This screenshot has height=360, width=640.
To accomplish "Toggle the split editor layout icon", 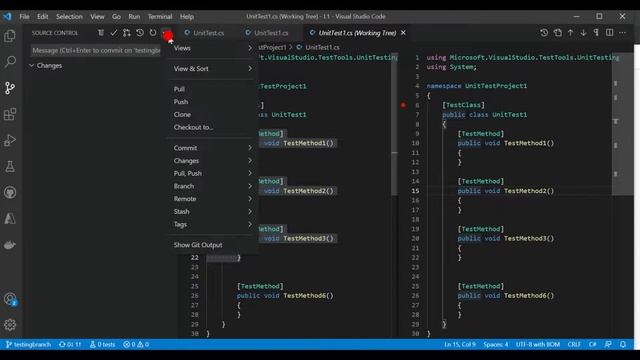I will click(x=609, y=33).
